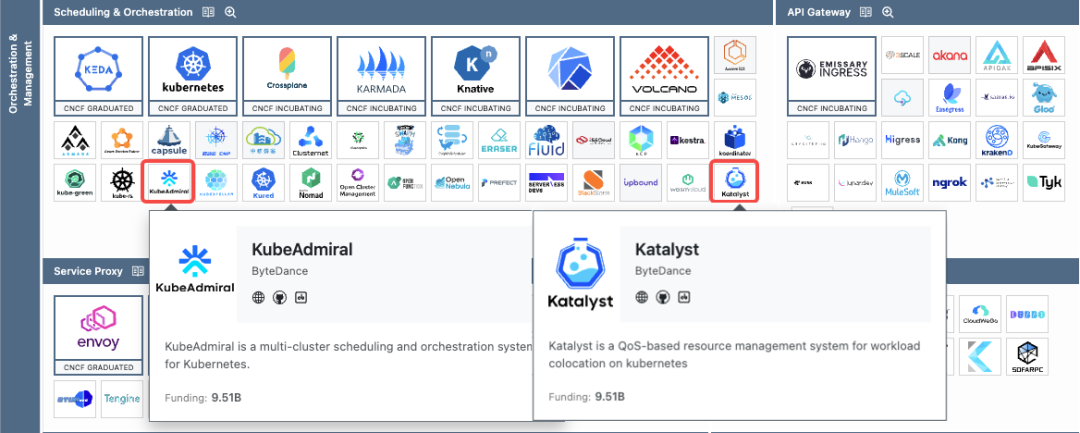Open the Envoy graduated project card

point(98,335)
